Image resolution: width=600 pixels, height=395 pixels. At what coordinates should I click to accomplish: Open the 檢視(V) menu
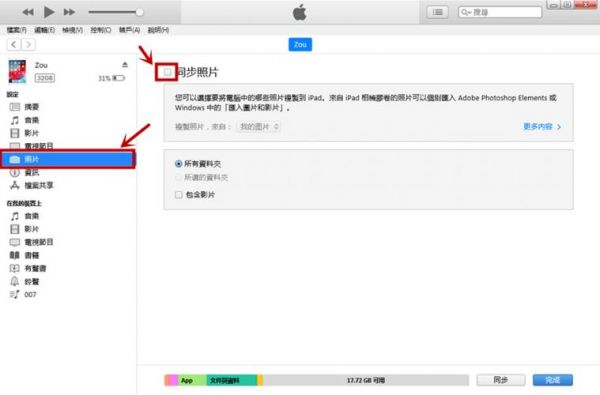tap(72, 30)
